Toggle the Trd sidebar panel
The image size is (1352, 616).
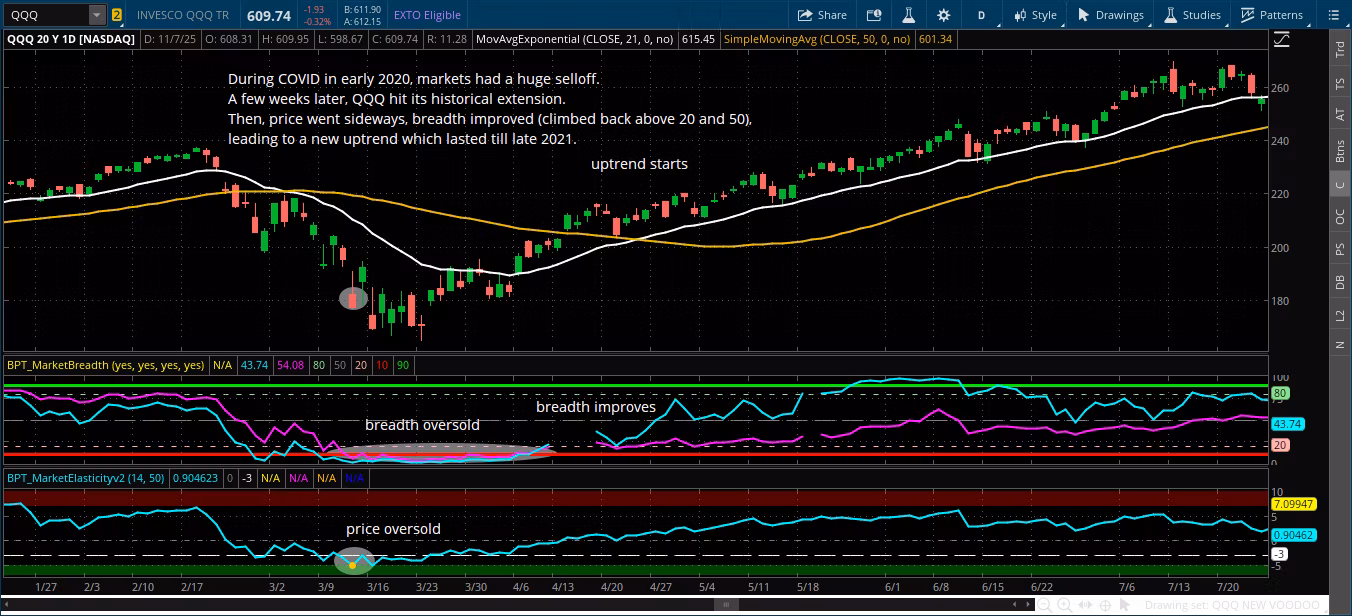[1340, 51]
